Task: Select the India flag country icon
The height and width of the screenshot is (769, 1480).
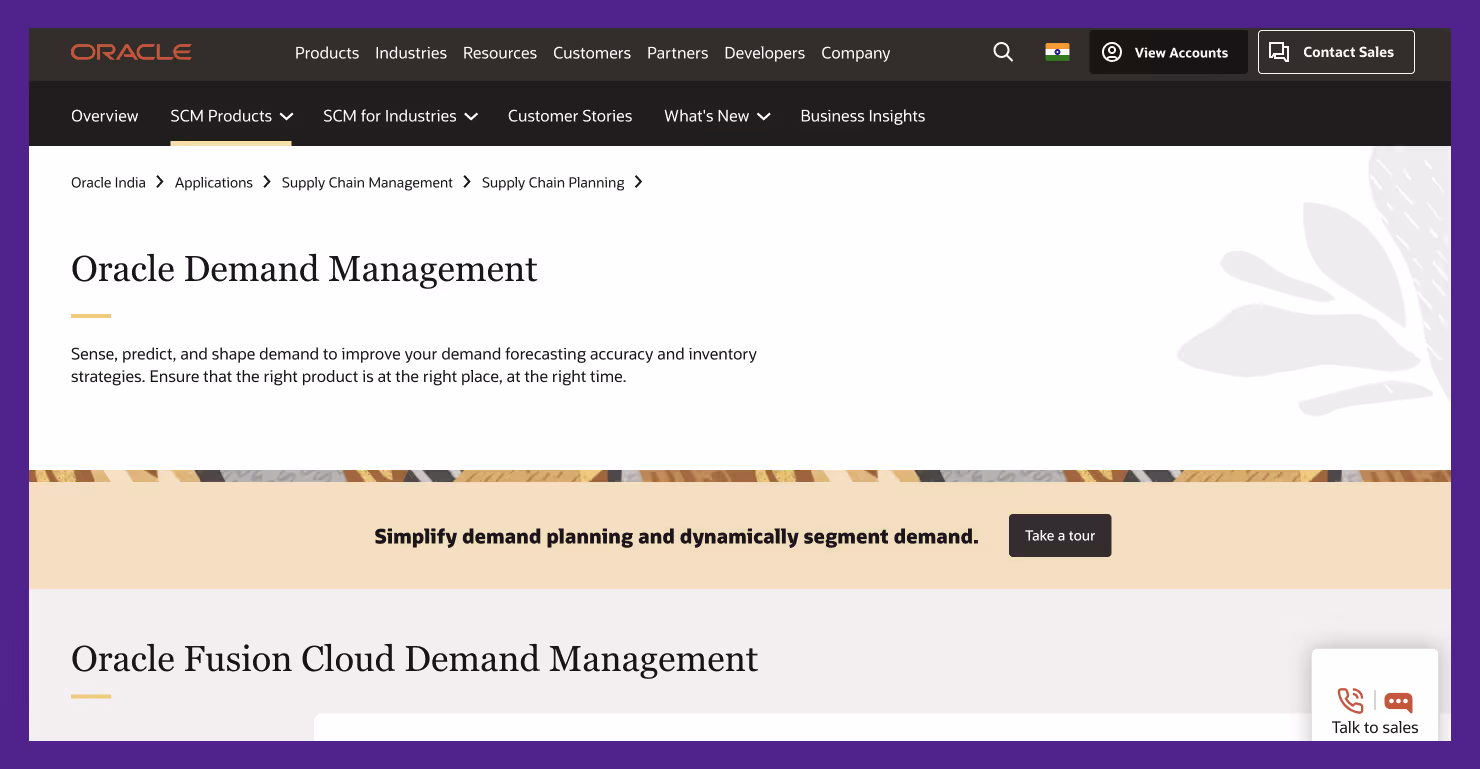Action: pos(1057,52)
